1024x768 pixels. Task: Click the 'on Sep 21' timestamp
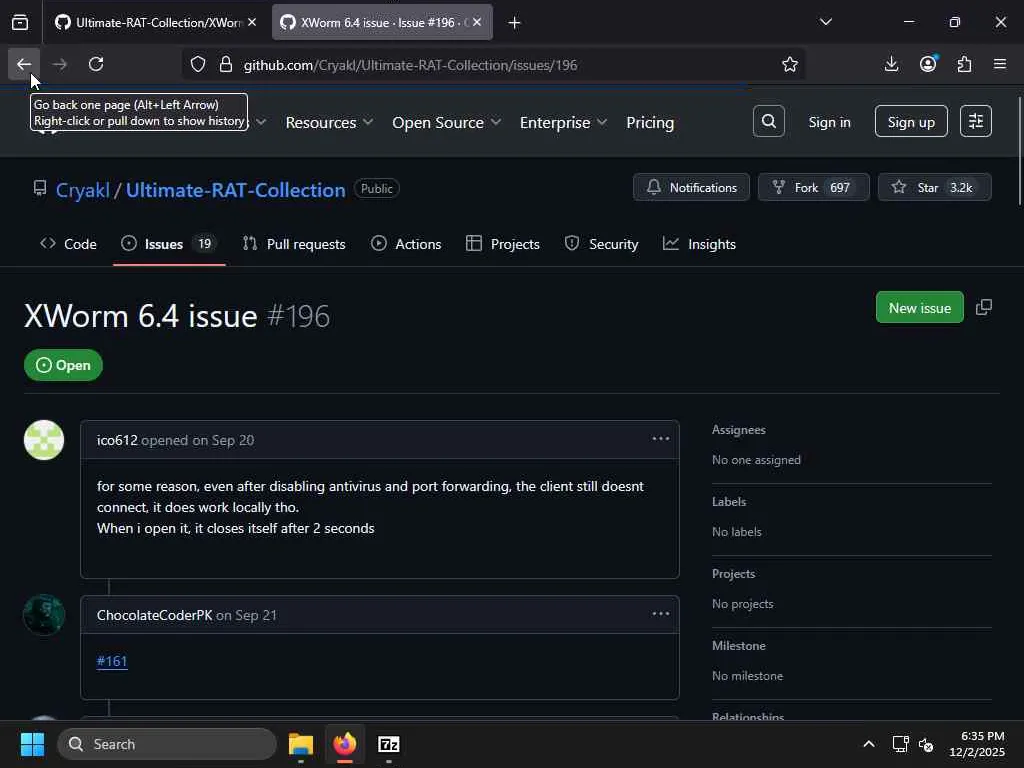[246, 615]
